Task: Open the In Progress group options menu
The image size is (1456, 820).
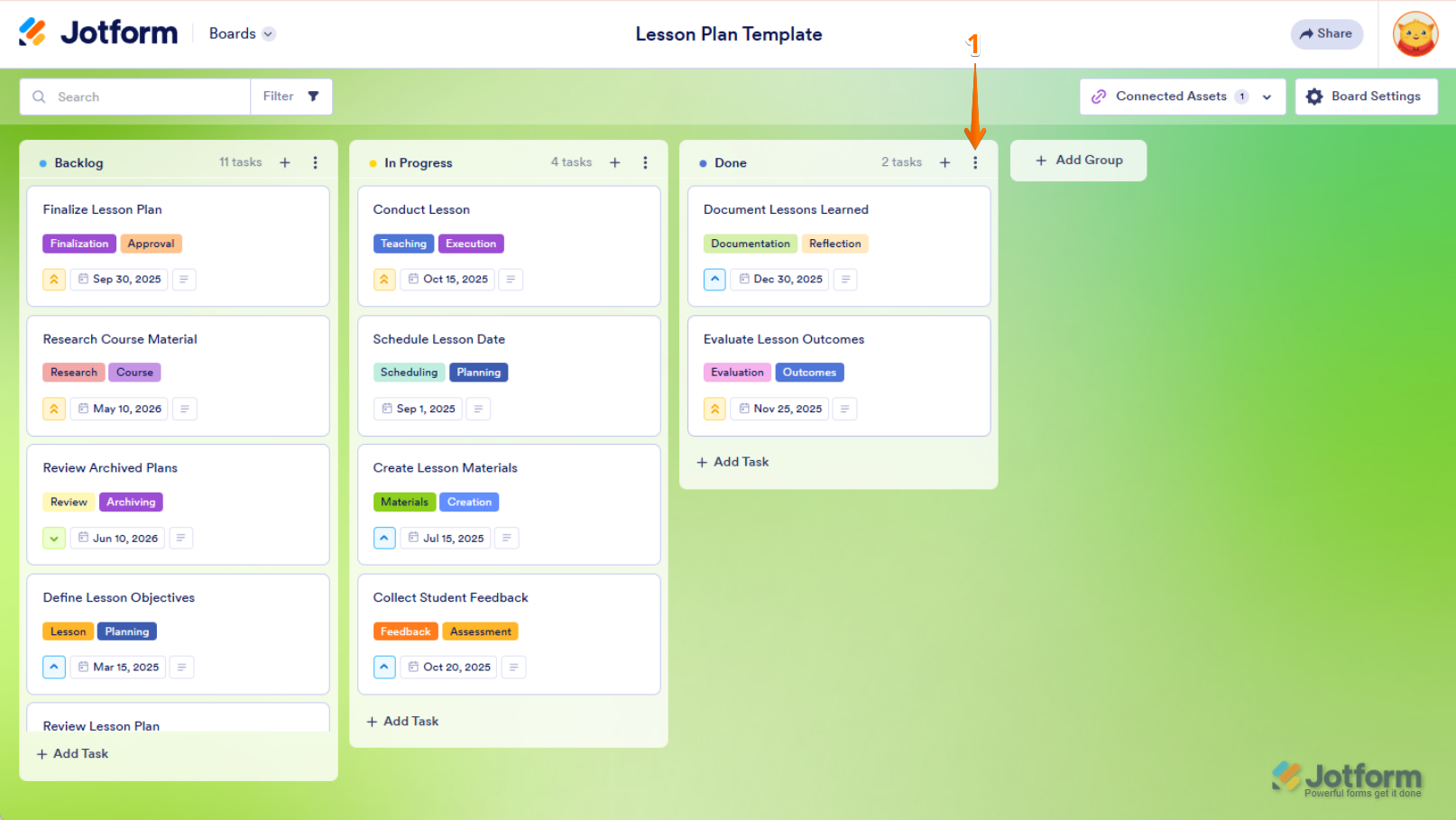Action: click(x=645, y=162)
